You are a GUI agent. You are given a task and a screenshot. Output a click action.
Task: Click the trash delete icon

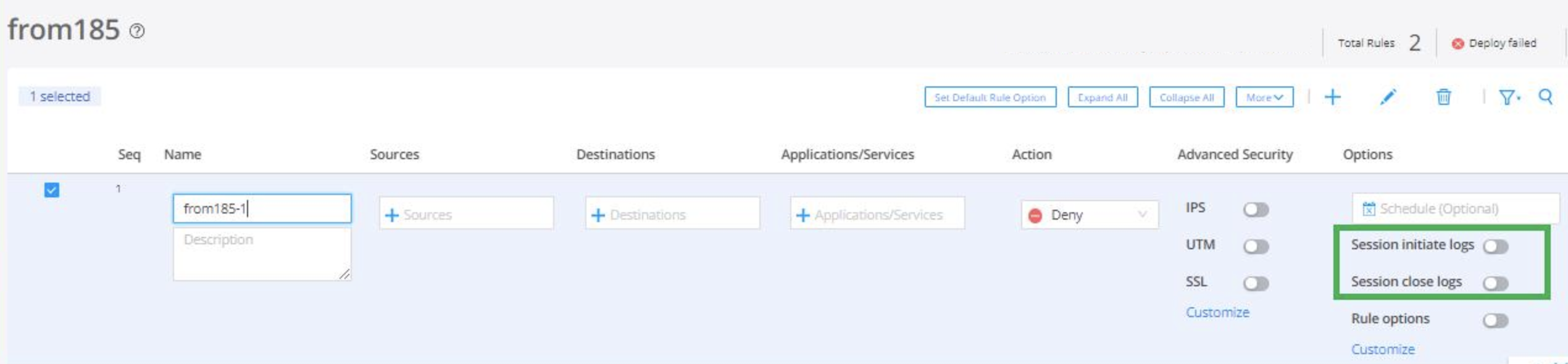click(x=1443, y=97)
